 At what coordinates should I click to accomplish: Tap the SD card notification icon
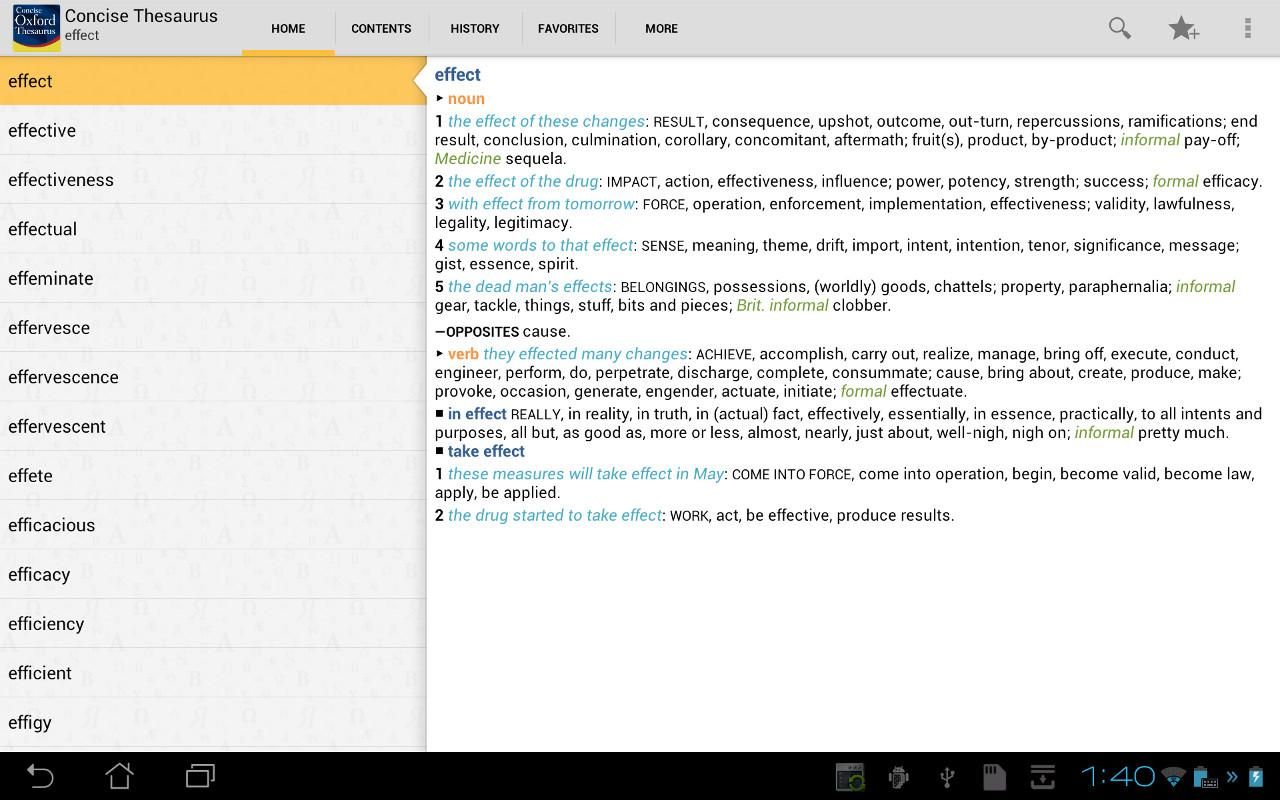click(993, 777)
